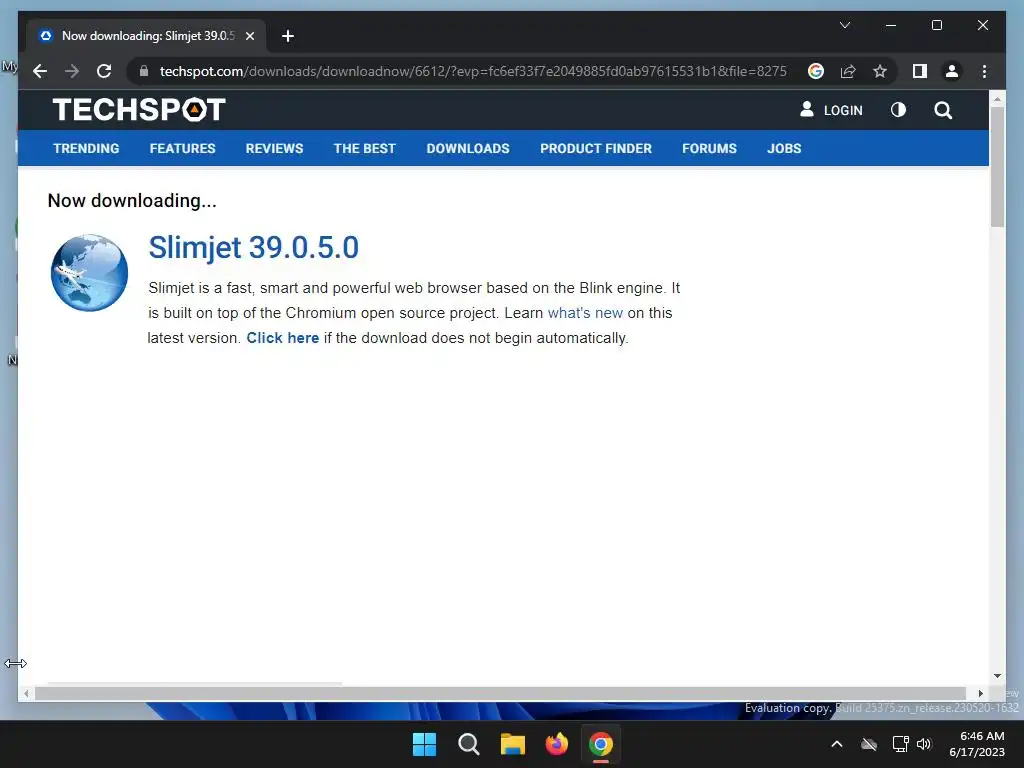The width and height of the screenshot is (1024, 768).
Task: Click the horizontal scroll right arrow
Action: click(980, 694)
